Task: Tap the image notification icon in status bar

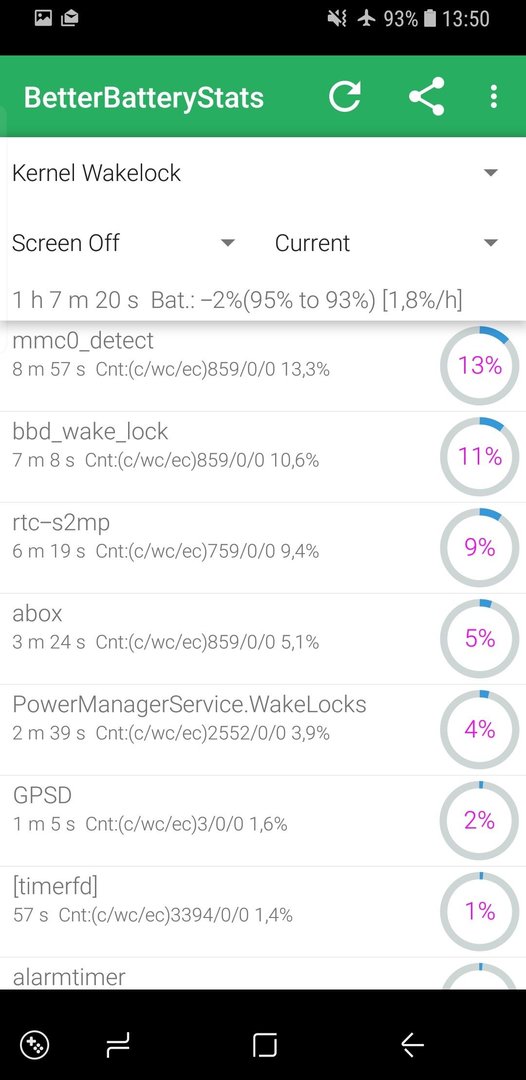Action: (43, 19)
